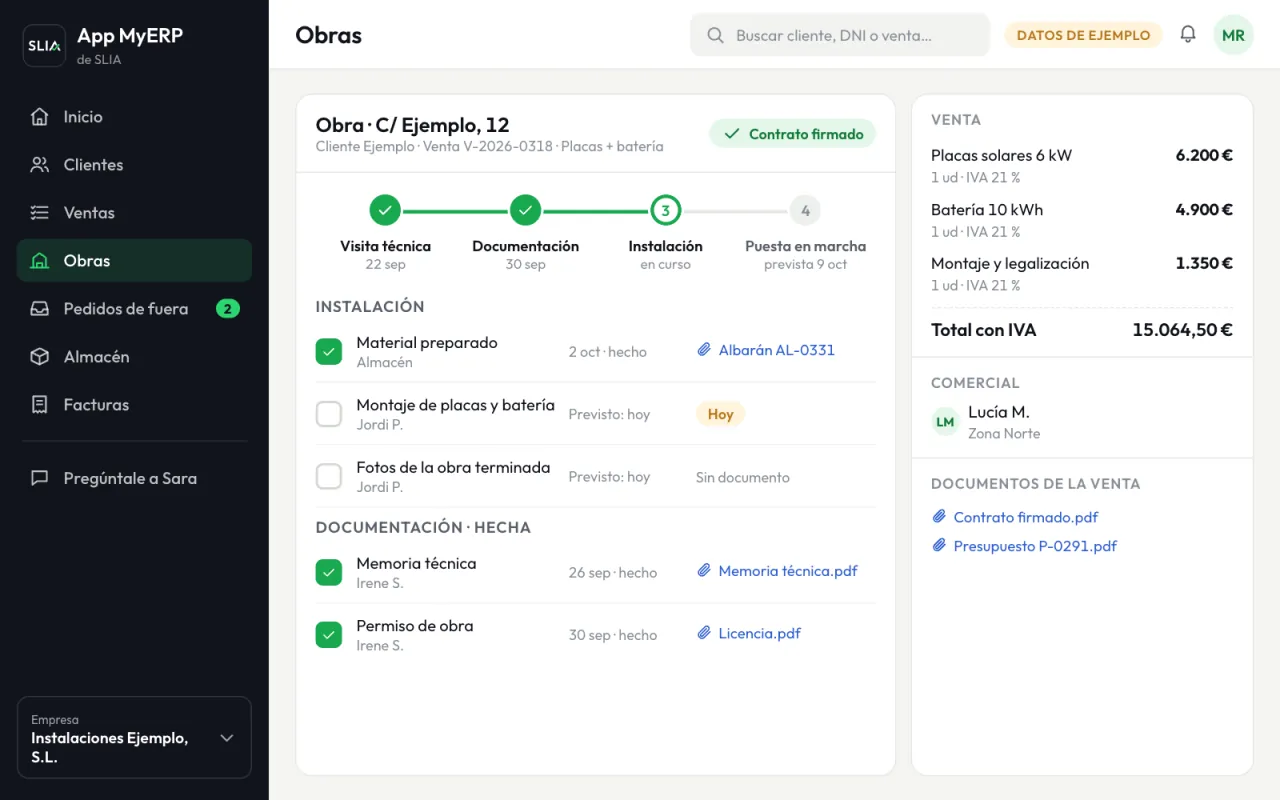The width and height of the screenshot is (1280, 800).
Task: Click the search magnifier icon
Action: 715,35
